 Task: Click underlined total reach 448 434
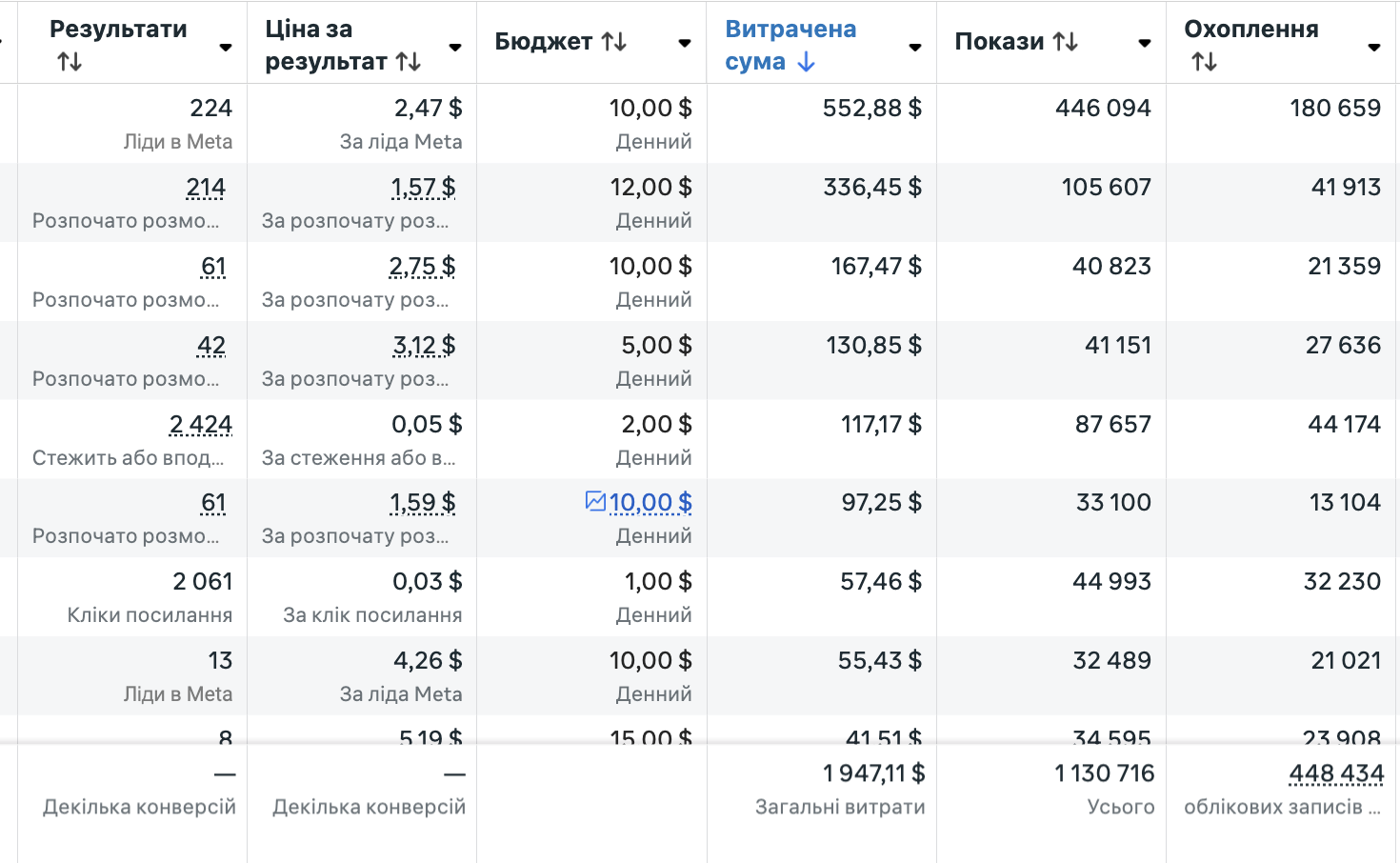[x=1336, y=773]
